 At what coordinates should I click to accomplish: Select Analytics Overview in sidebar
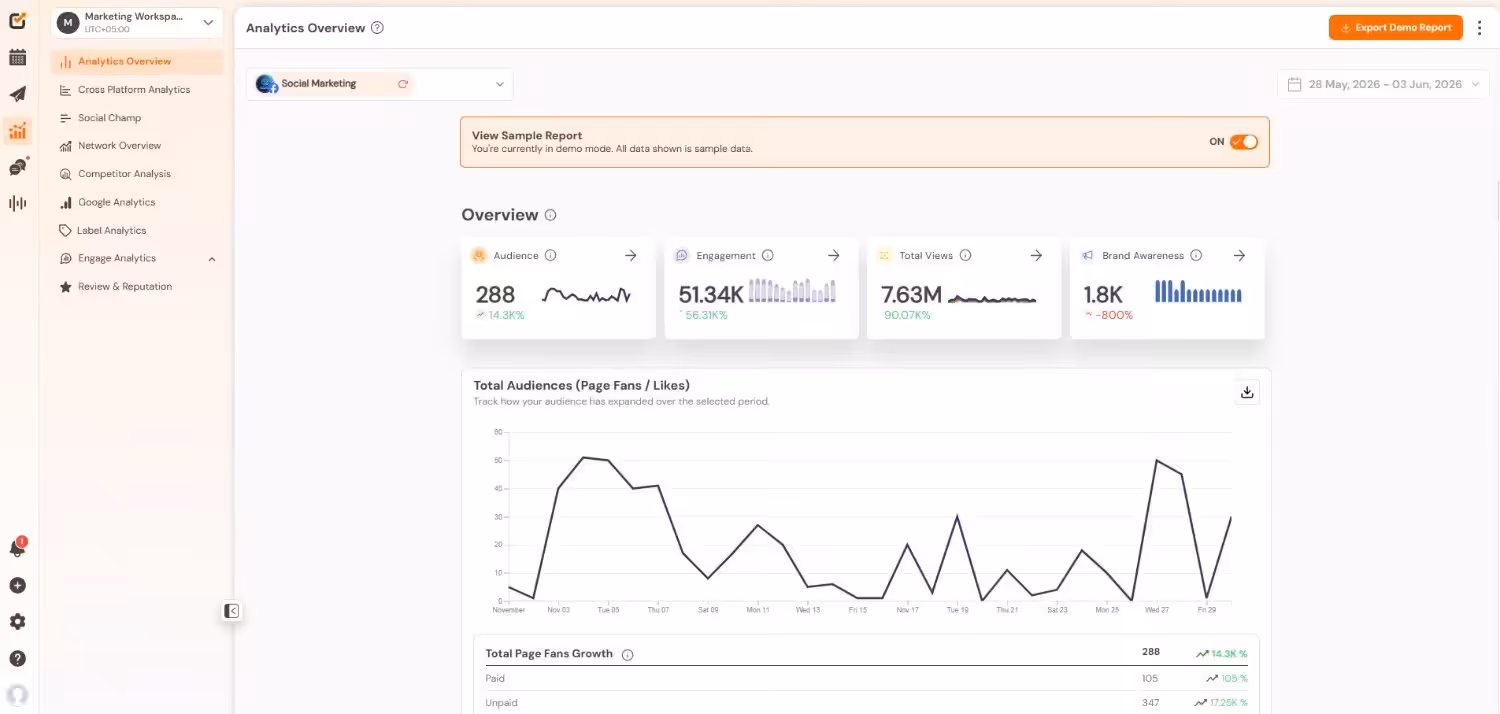[x=138, y=62]
